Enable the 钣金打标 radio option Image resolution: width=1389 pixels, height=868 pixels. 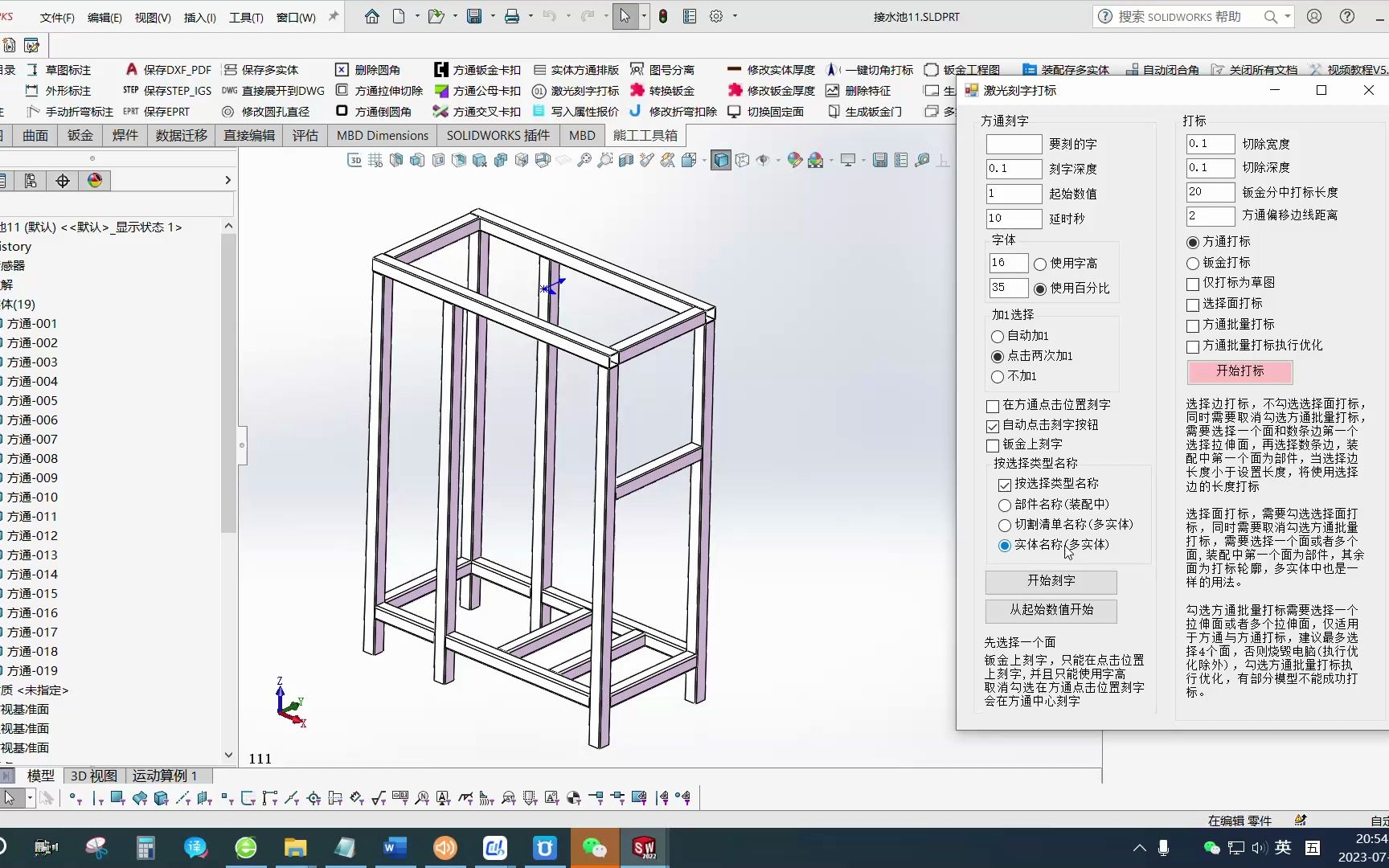[1192, 263]
